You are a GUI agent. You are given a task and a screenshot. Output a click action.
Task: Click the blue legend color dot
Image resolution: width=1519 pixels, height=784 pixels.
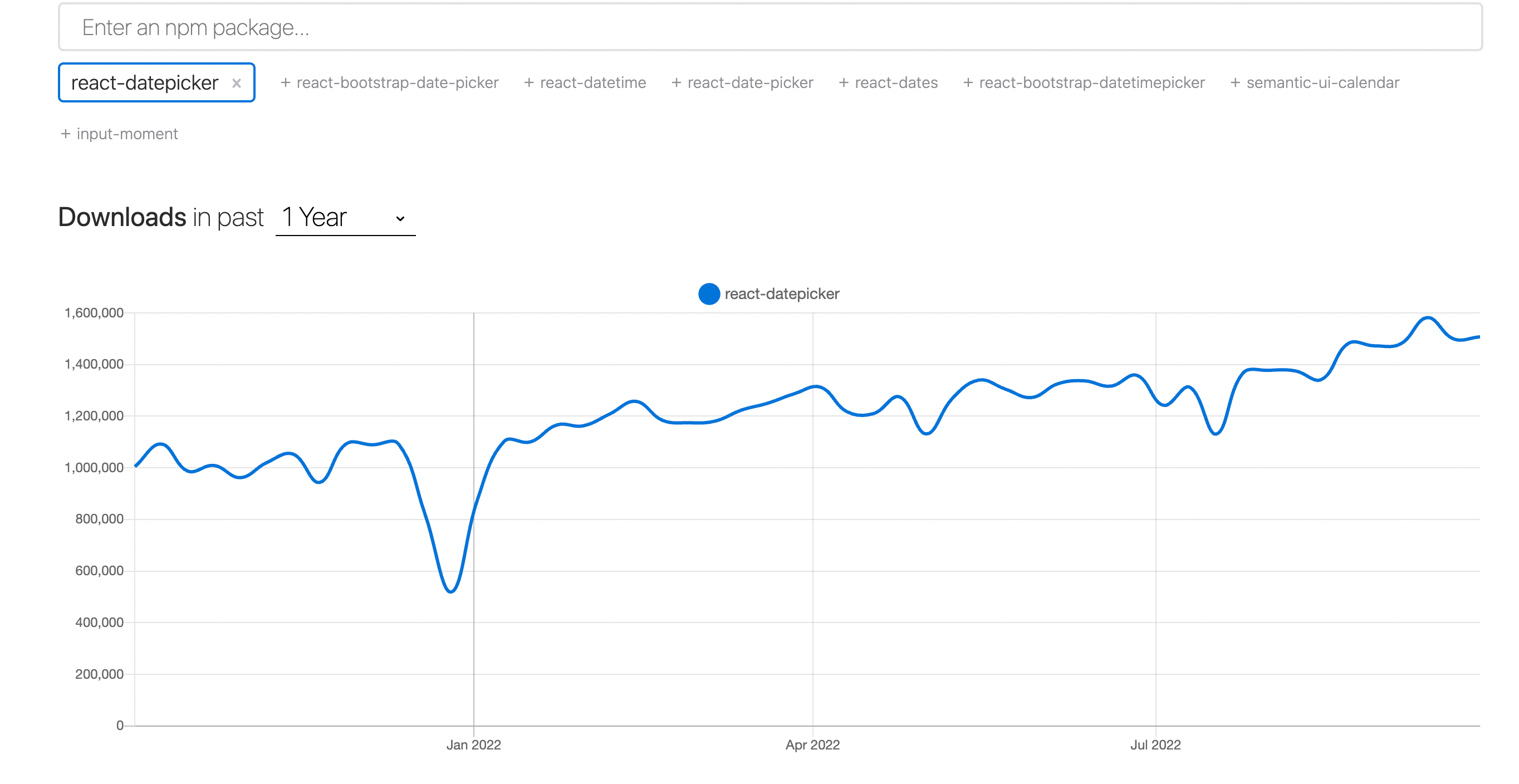tap(709, 293)
